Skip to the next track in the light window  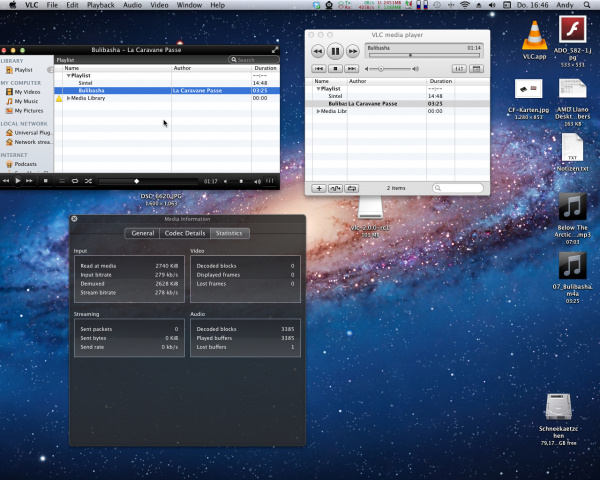coord(351,69)
